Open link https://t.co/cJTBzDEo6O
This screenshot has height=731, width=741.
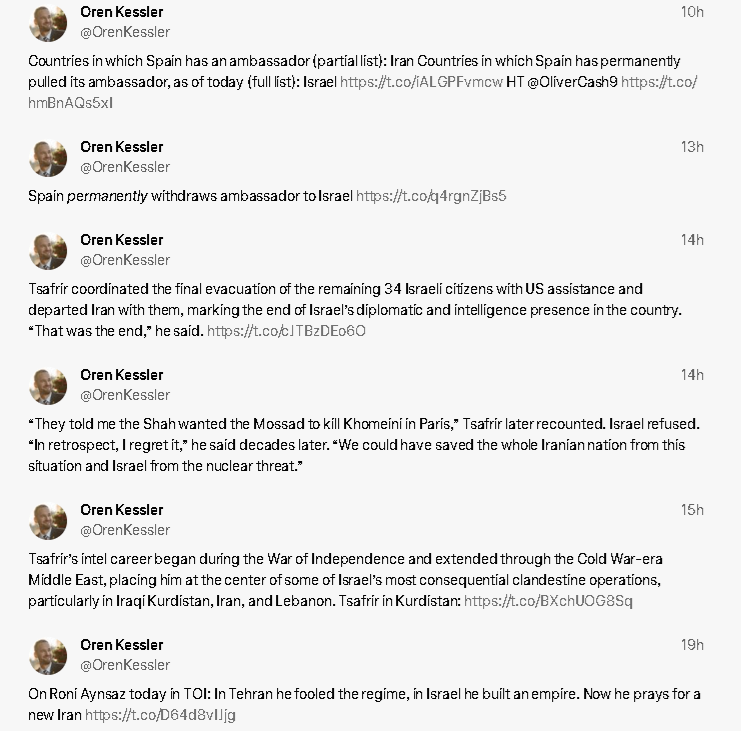[286, 331]
